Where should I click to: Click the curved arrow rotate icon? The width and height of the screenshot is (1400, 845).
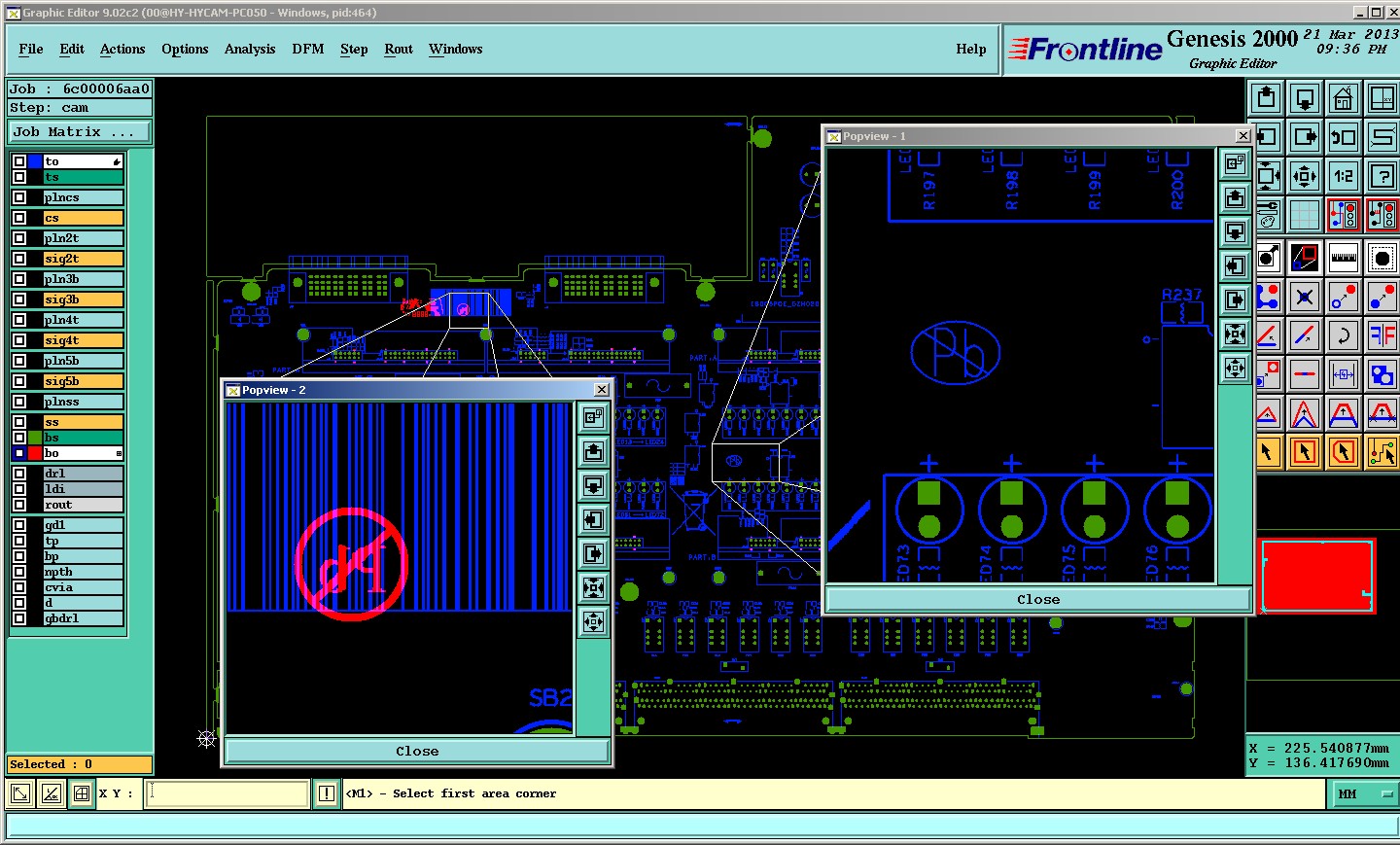[x=1344, y=335]
